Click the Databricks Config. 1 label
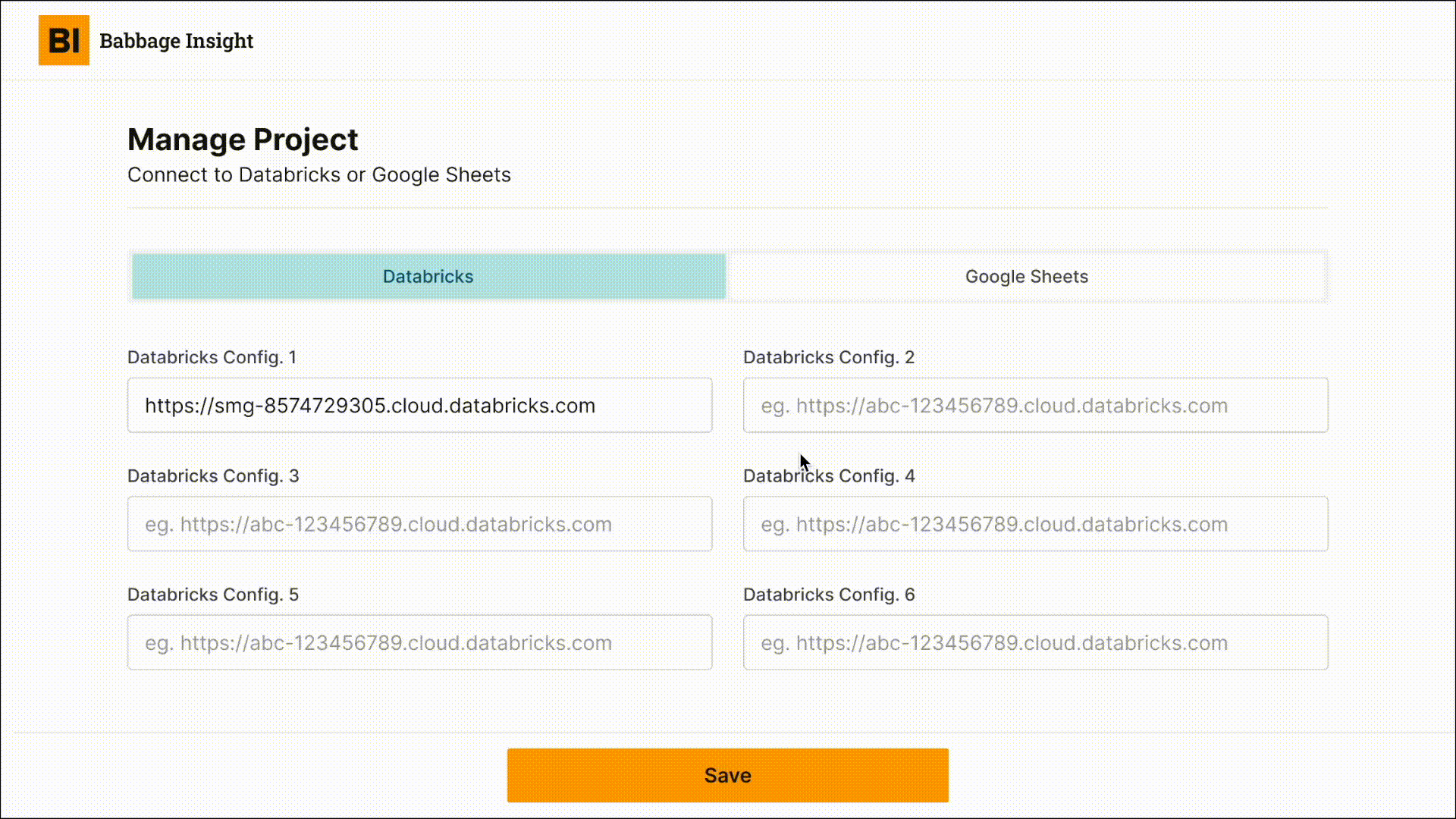Viewport: 1456px width, 819px height. (212, 357)
